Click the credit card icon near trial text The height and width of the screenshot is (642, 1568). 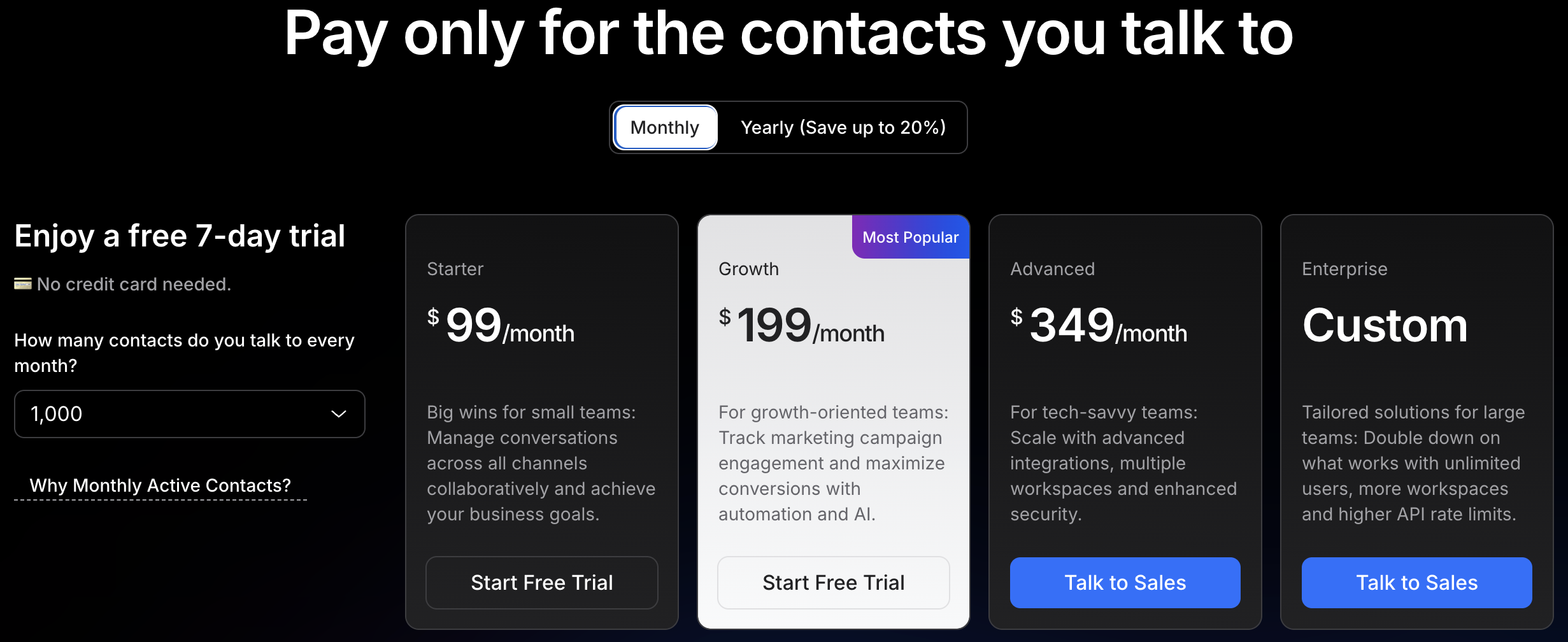pos(23,283)
